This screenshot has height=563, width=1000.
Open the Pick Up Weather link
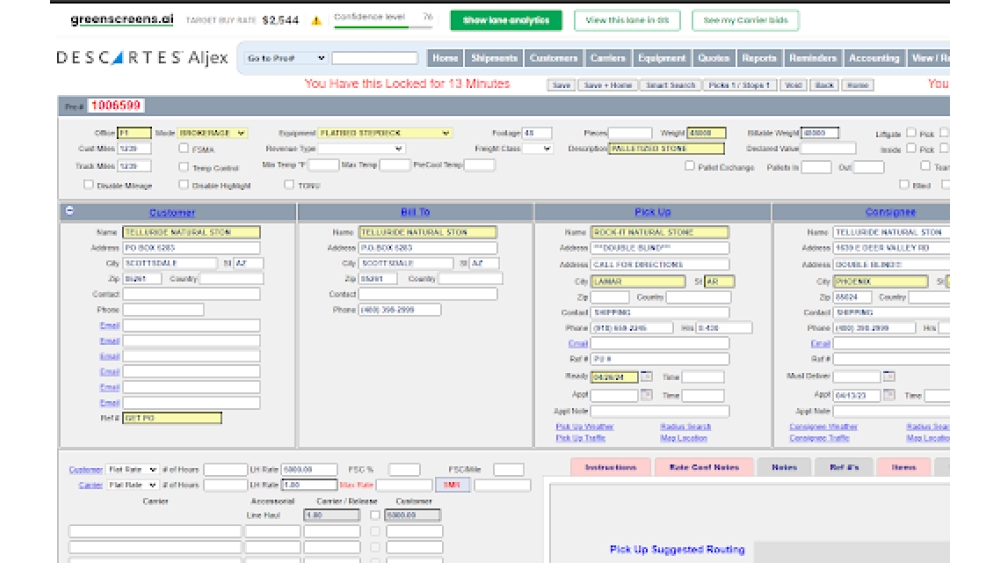click(585, 427)
